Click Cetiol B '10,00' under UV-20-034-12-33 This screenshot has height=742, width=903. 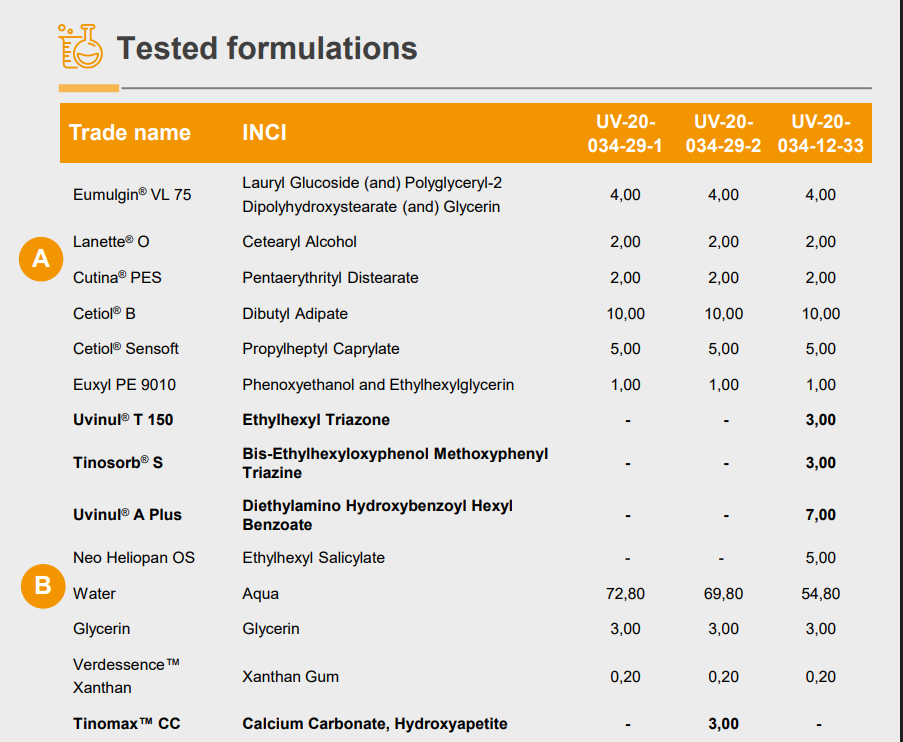pyautogui.click(x=821, y=313)
